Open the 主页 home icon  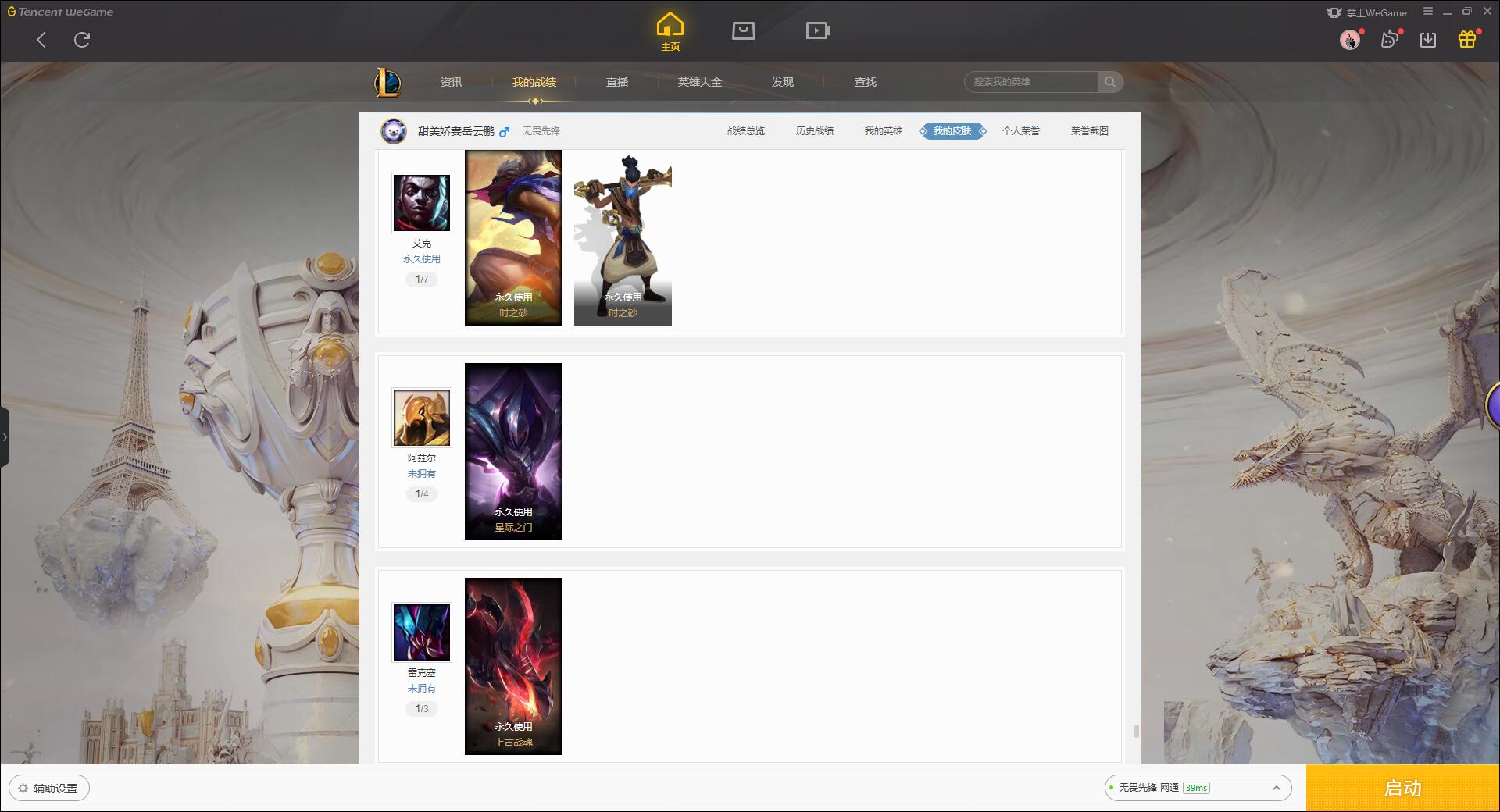click(670, 31)
